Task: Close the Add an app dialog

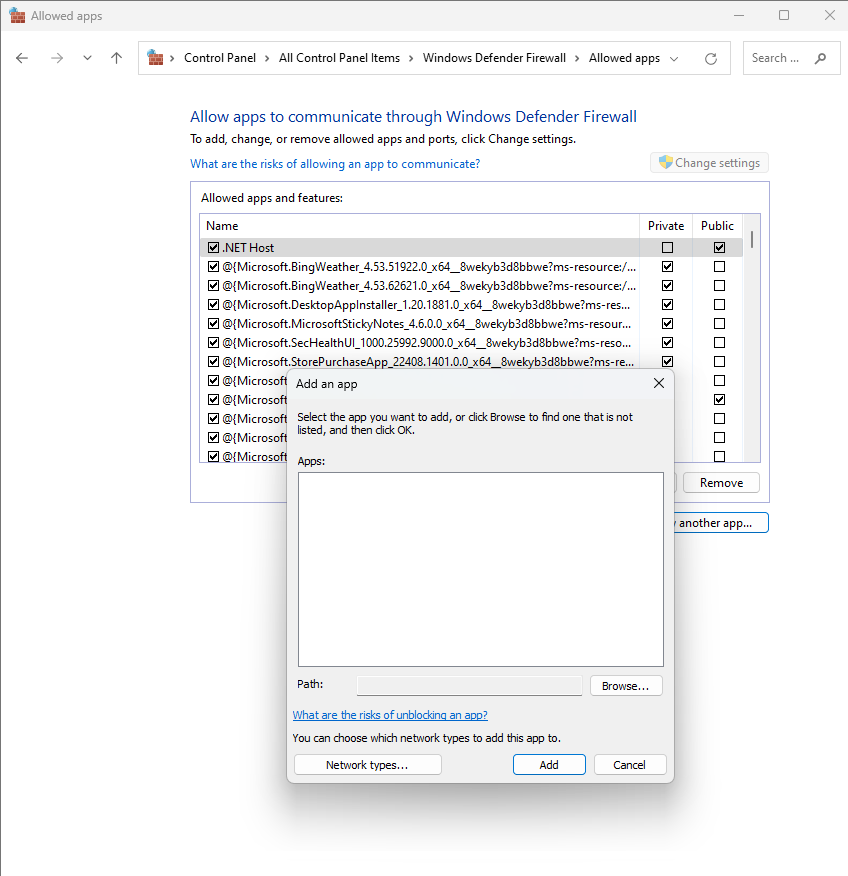Action: (659, 383)
